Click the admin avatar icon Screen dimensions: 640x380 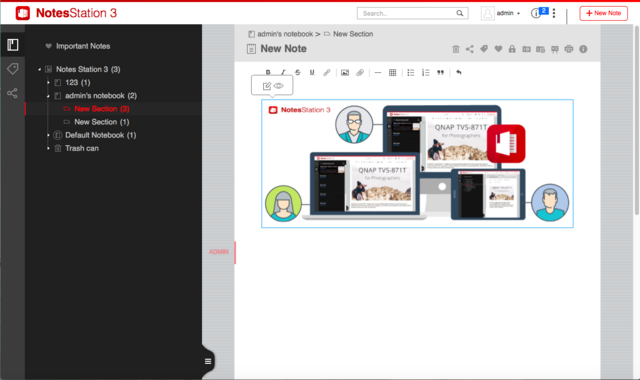tap(487, 13)
